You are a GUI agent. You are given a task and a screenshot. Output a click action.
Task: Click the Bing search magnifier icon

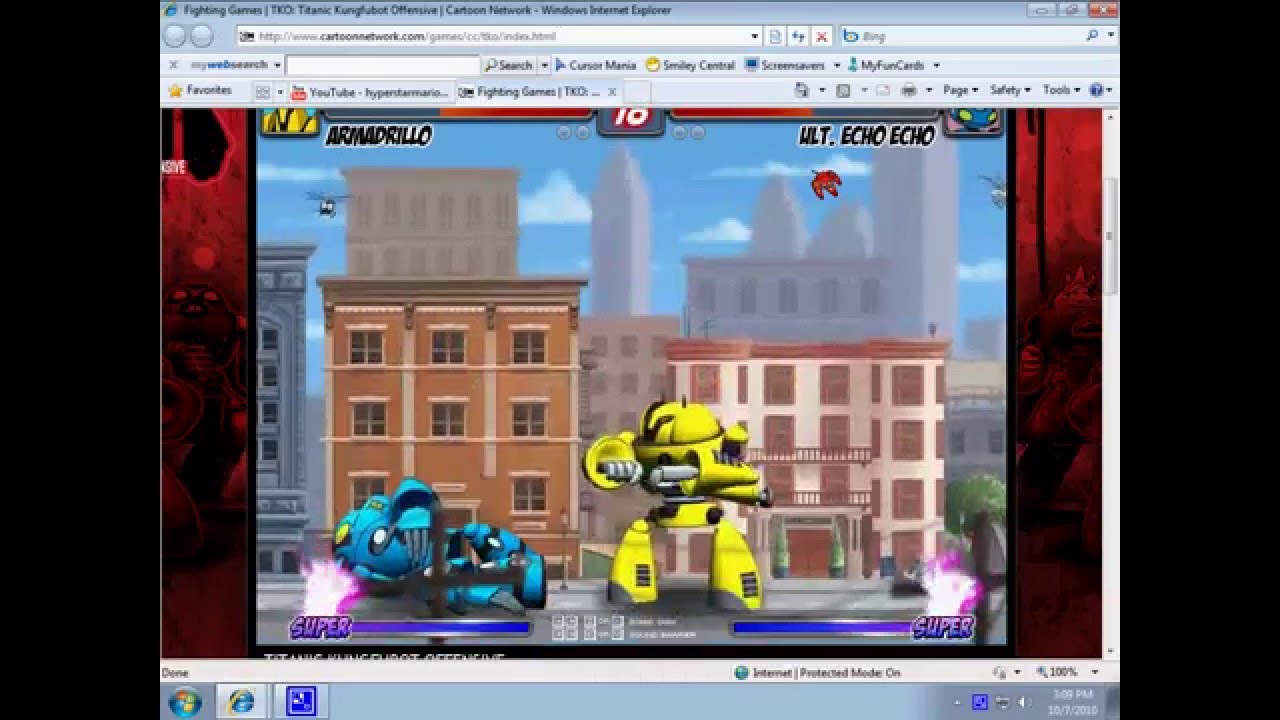pos(1092,35)
